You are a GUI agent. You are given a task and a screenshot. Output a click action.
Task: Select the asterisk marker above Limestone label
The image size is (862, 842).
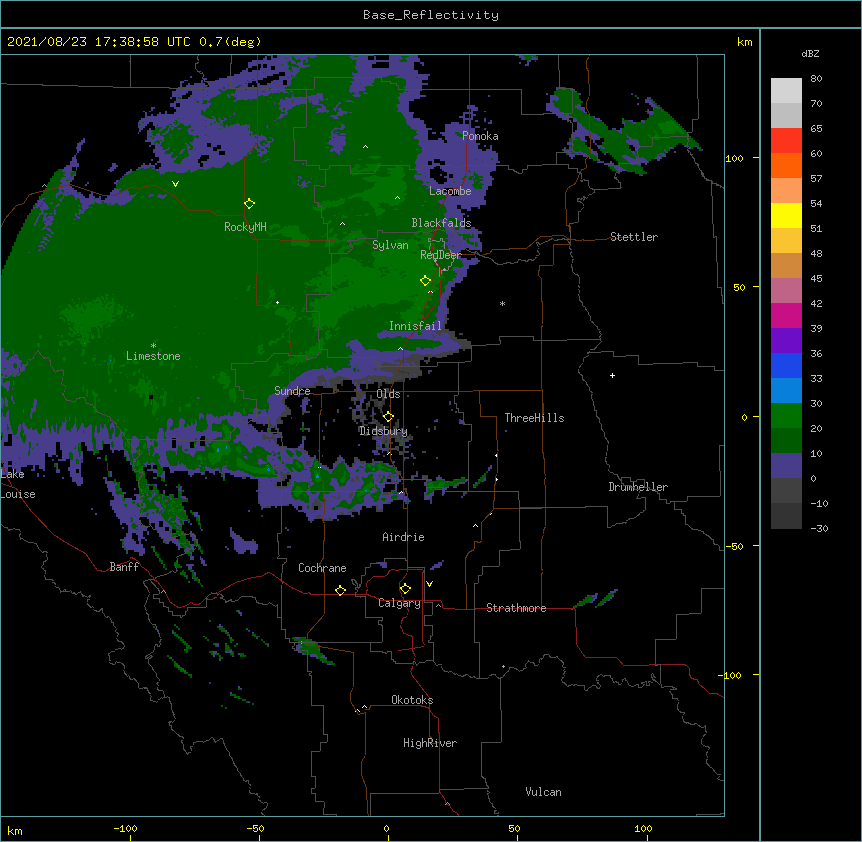(x=153, y=346)
